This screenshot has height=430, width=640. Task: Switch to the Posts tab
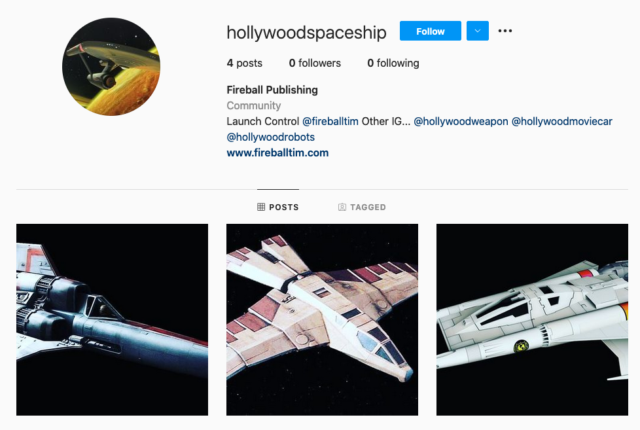[x=278, y=207]
